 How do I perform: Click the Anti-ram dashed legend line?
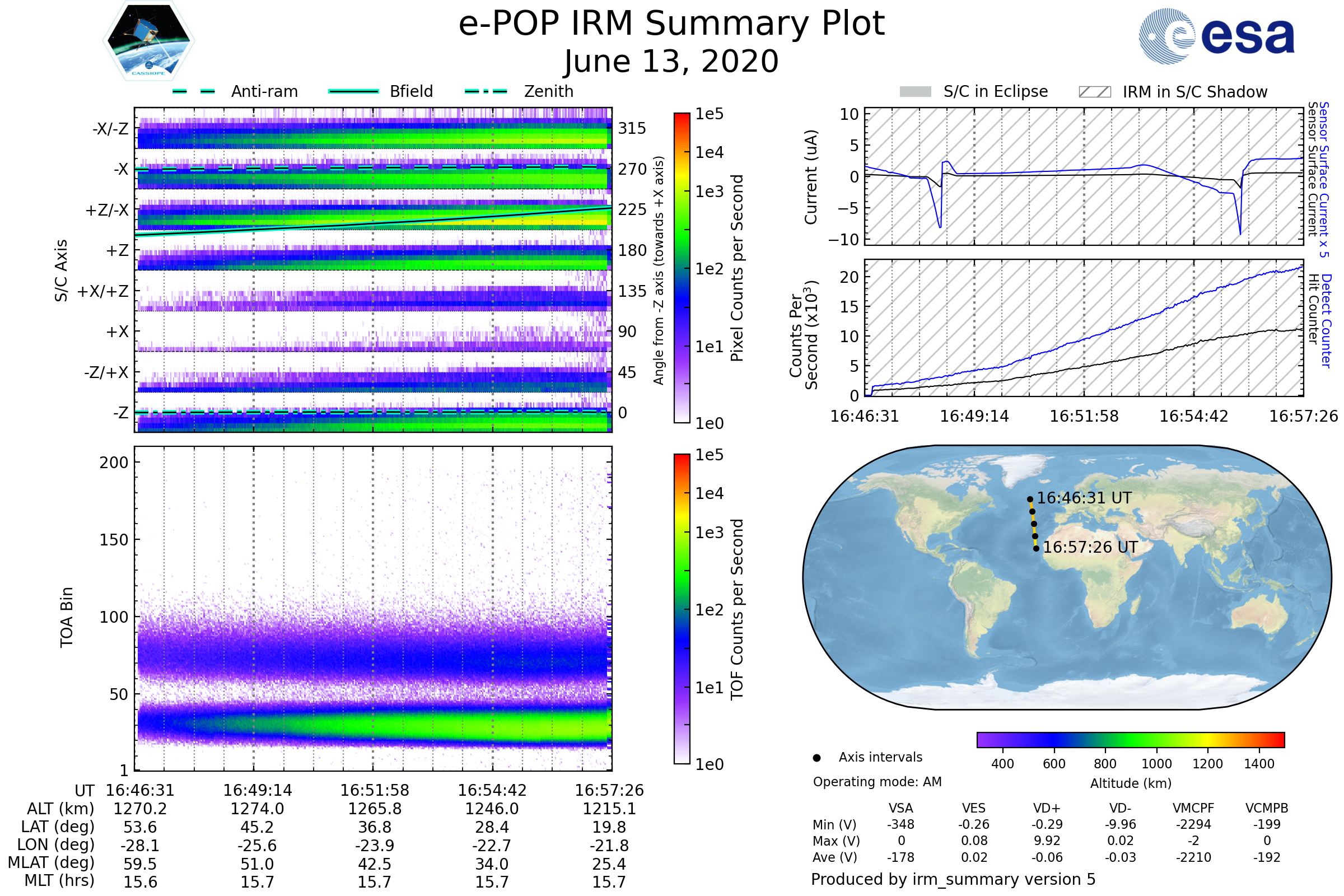click(194, 91)
